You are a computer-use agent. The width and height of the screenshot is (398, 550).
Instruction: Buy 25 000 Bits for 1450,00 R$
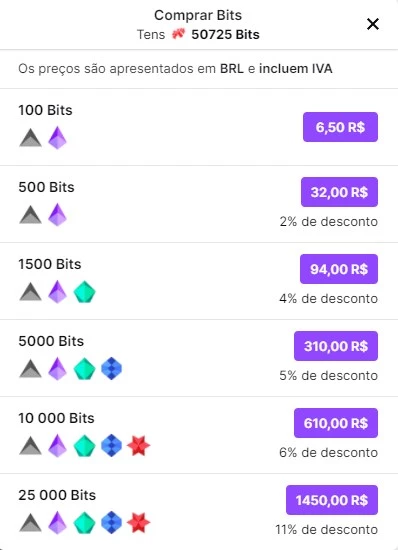[332, 500]
